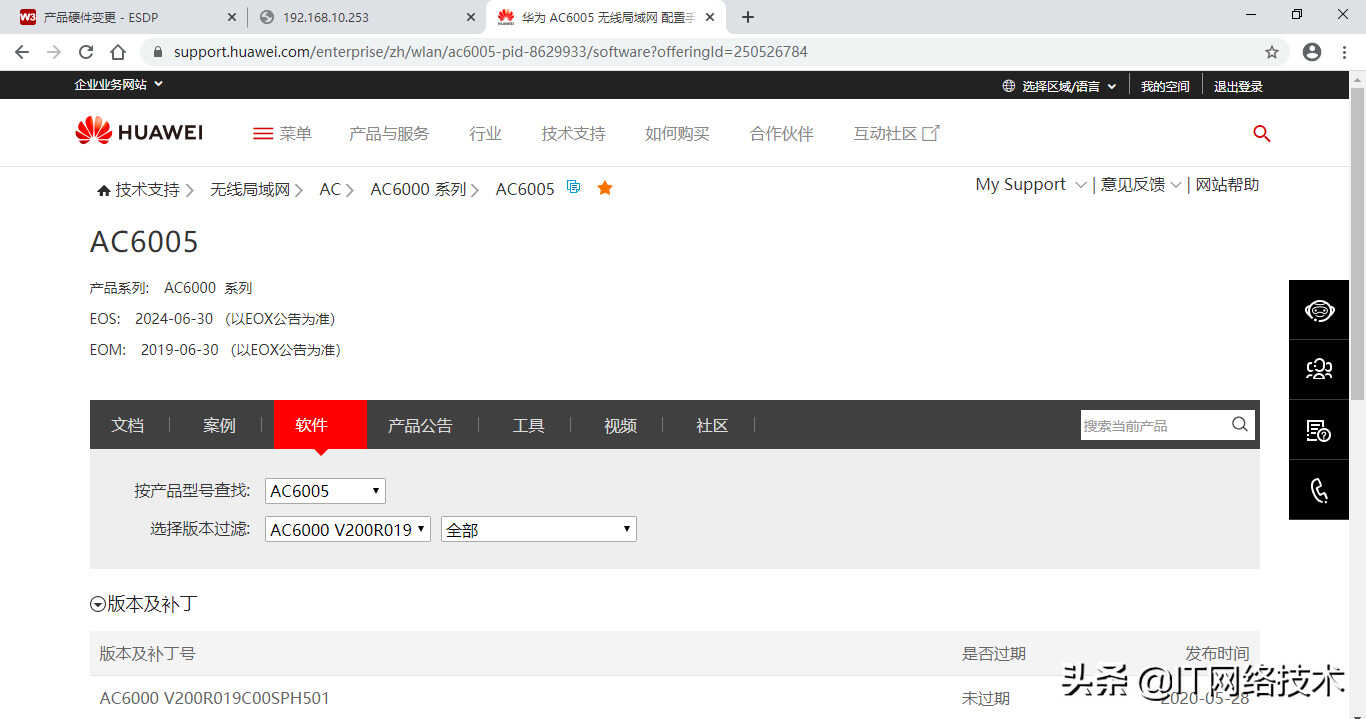The width and height of the screenshot is (1366, 719).
Task: Go to the AC breadcrumb
Action: pos(330,189)
